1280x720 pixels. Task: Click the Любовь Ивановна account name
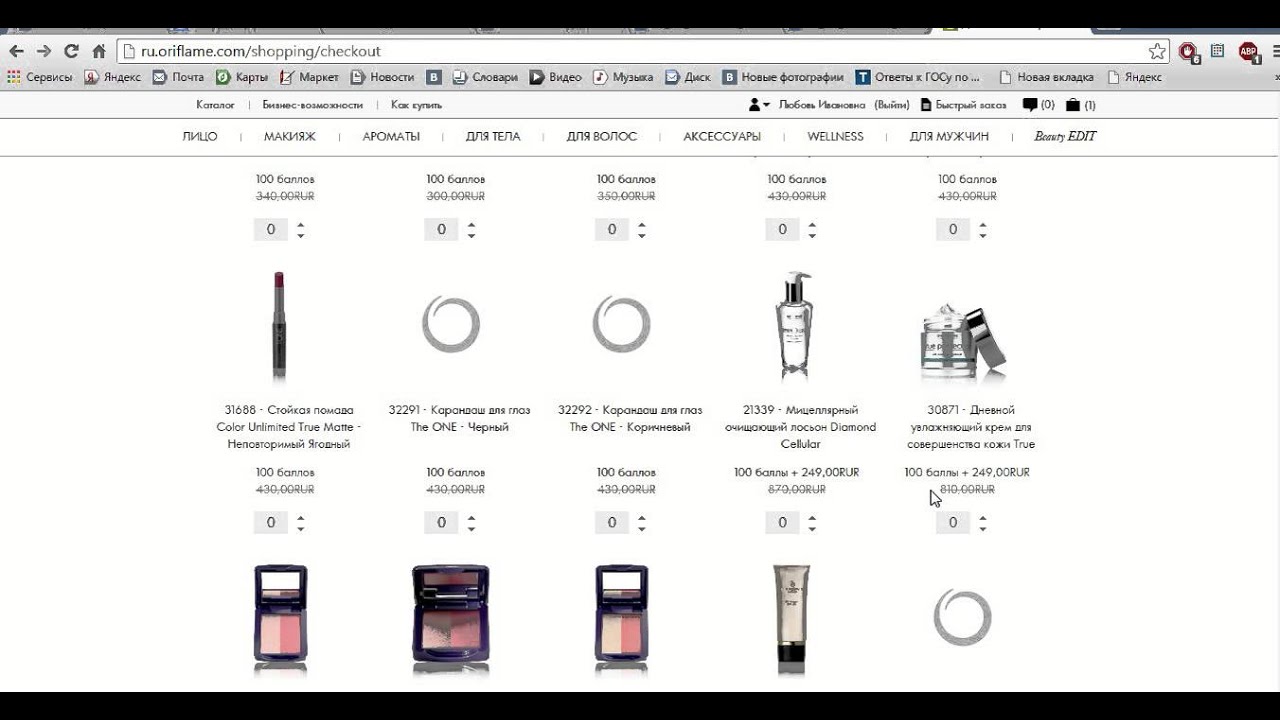[821, 105]
